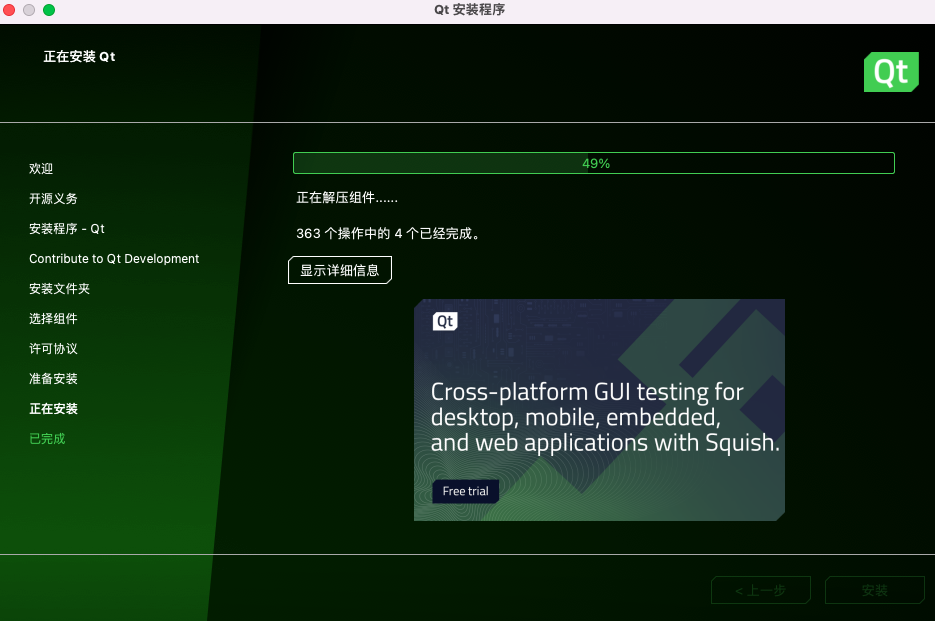Select 欢迎 step in sidebar
The width and height of the screenshot is (935, 621).
pos(41,169)
